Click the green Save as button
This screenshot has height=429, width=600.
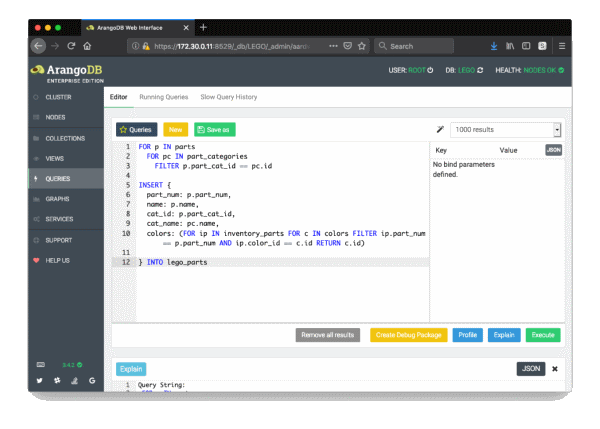coord(215,130)
